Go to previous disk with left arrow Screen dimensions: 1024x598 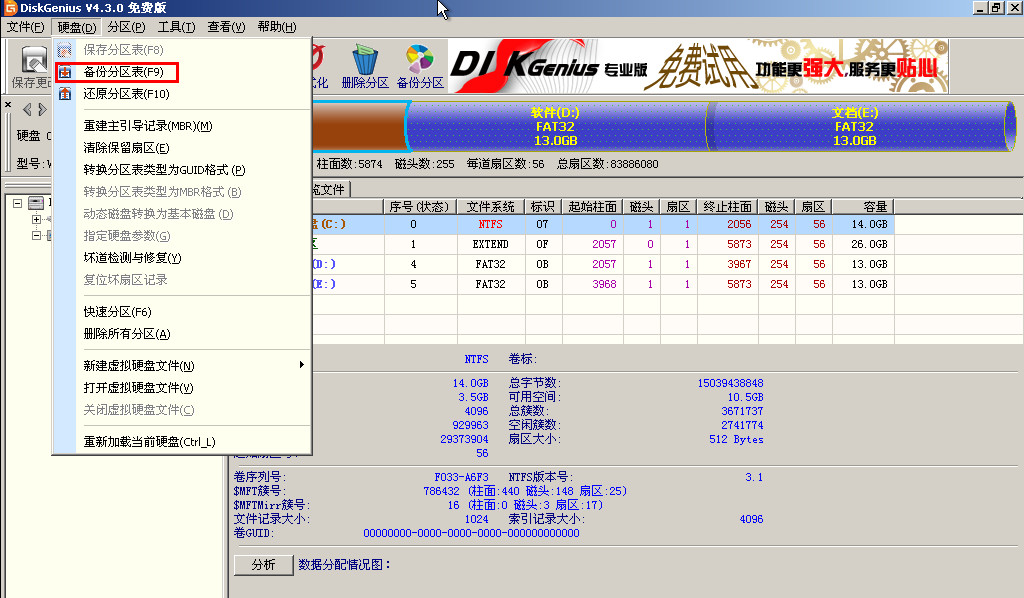click(27, 109)
